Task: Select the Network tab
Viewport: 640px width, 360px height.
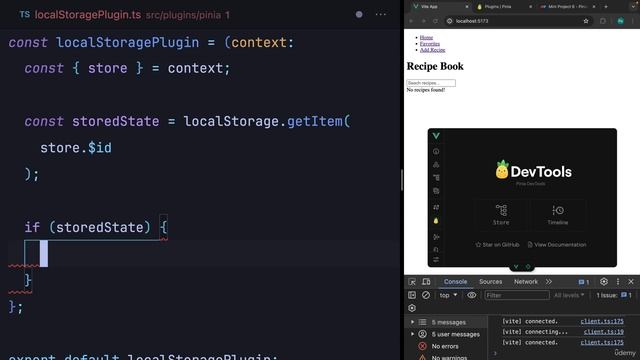Action: tap(526, 282)
